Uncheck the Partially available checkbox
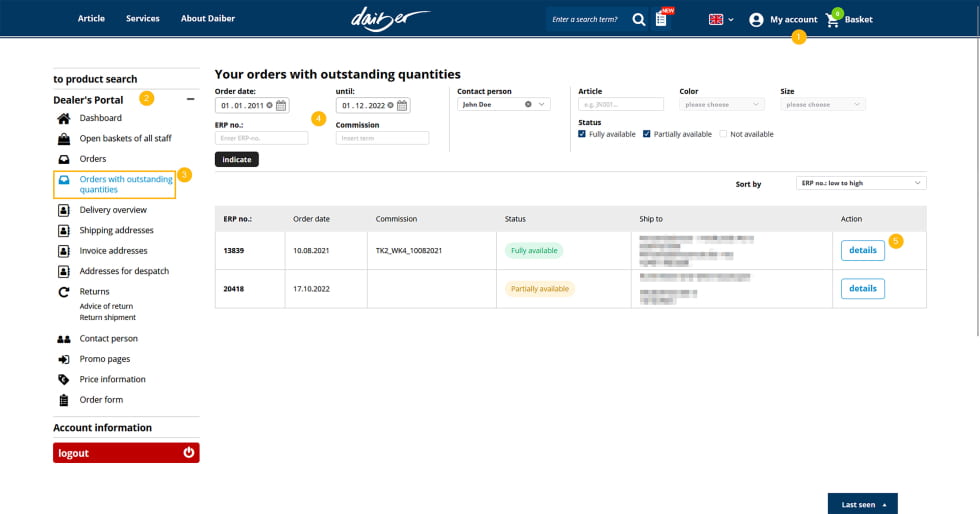Screen dimensions: 980x514 point(647,134)
